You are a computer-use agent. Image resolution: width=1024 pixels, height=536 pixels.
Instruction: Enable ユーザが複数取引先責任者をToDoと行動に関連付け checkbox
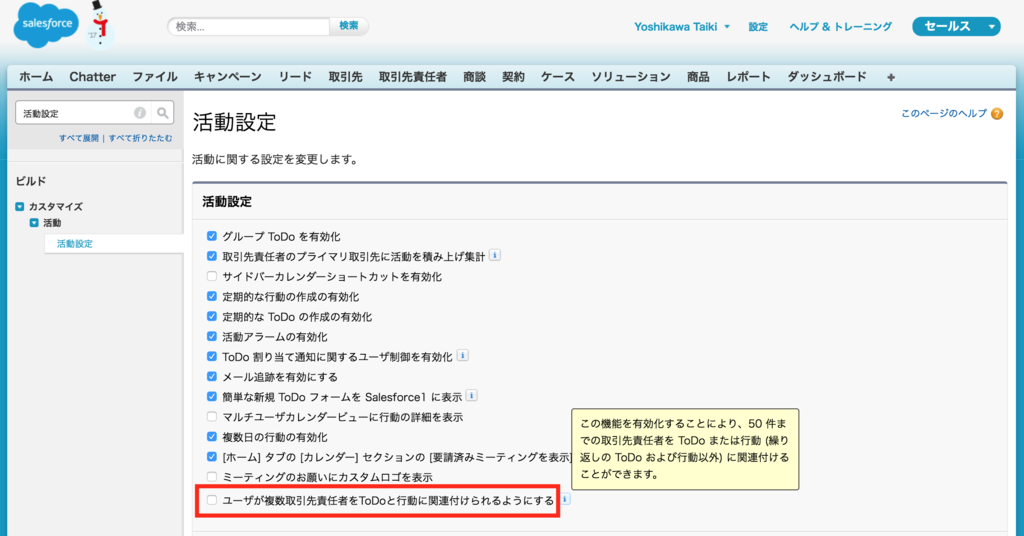(x=212, y=500)
